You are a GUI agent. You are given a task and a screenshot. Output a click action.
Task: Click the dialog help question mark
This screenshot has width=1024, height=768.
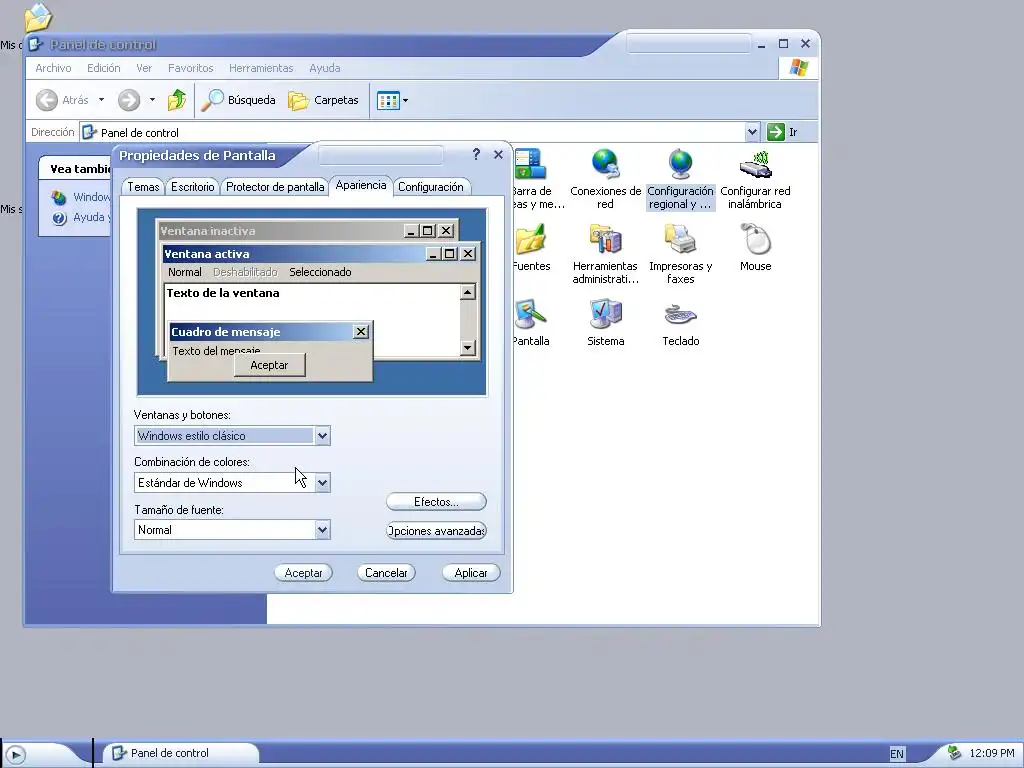[476, 154]
